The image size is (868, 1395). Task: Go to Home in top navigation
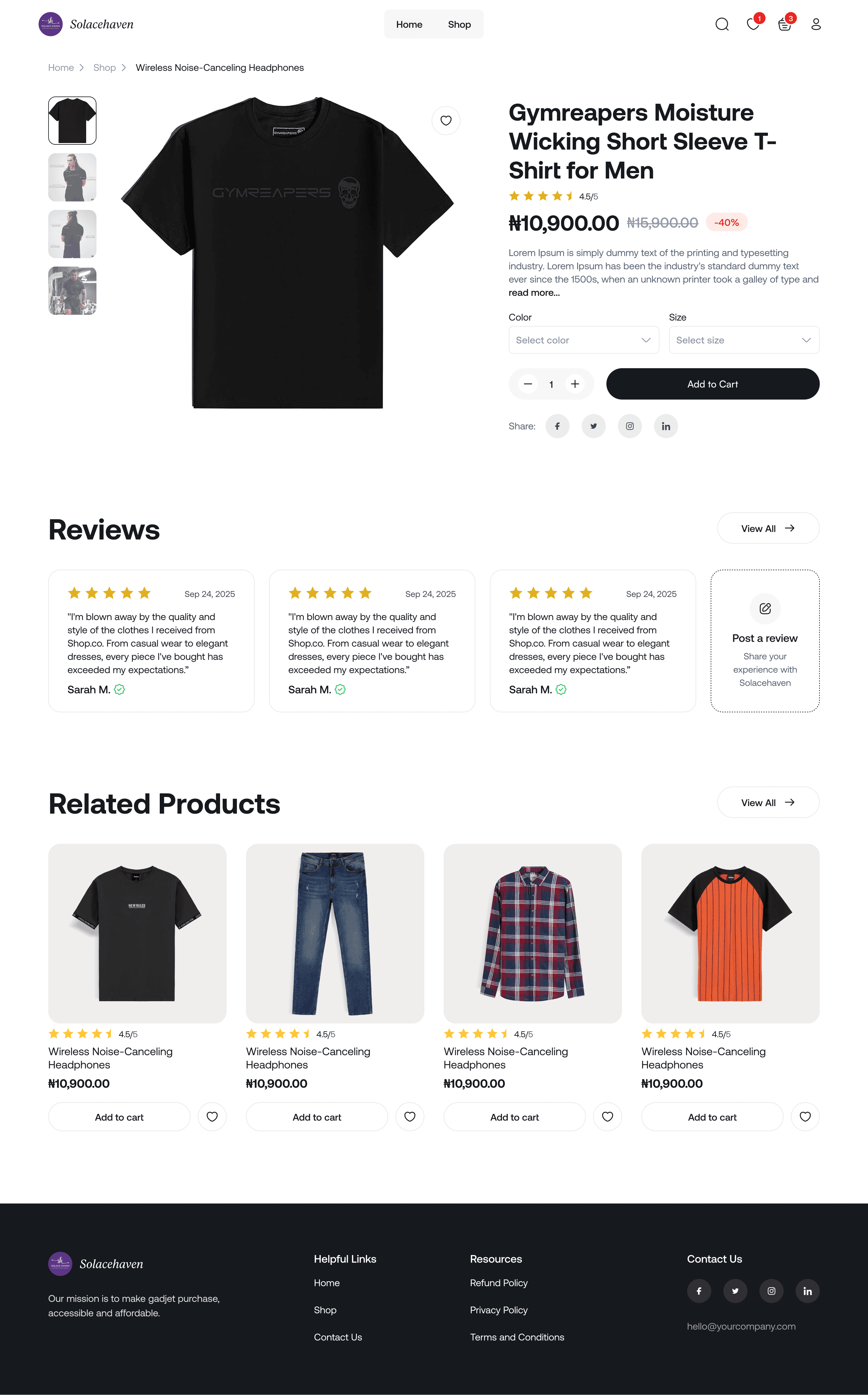point(409,24)
